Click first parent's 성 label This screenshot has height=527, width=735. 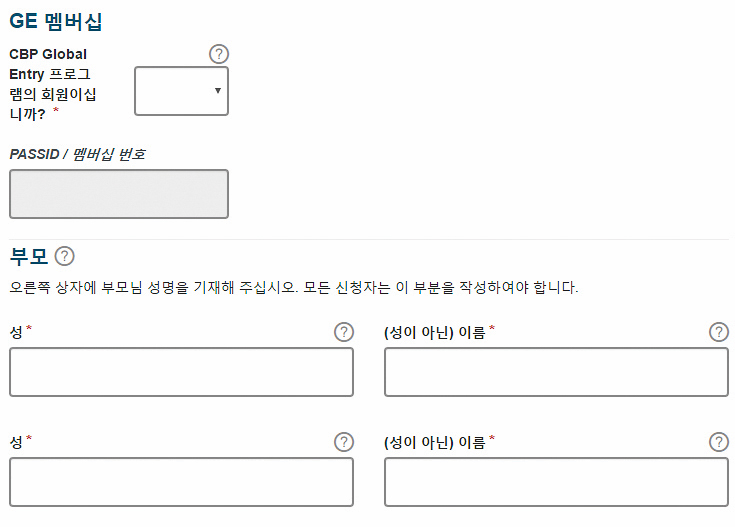pyautogui.click(x=16, y=332)
